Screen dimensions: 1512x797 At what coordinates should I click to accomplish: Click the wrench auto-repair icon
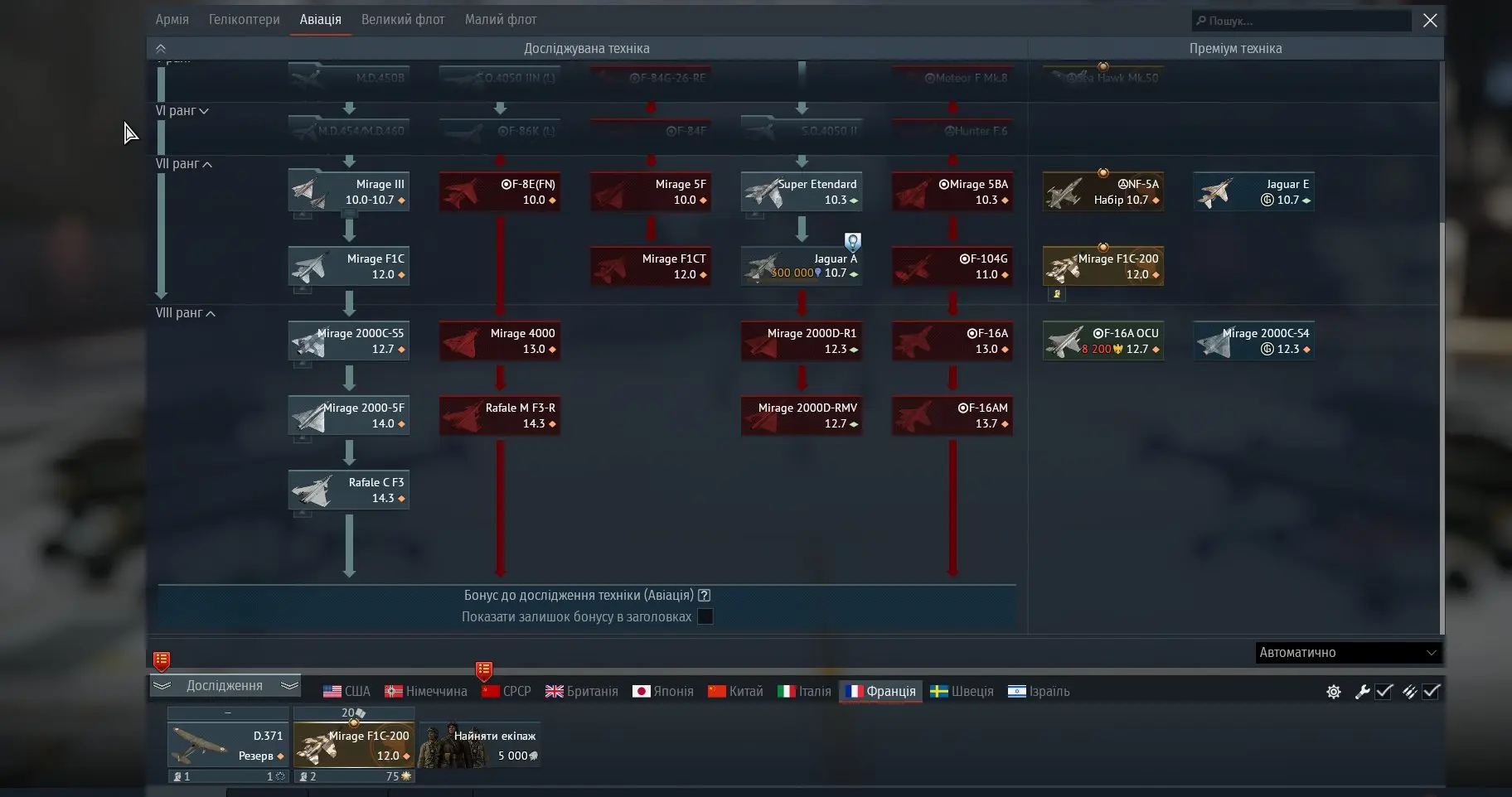(1362, 692)
